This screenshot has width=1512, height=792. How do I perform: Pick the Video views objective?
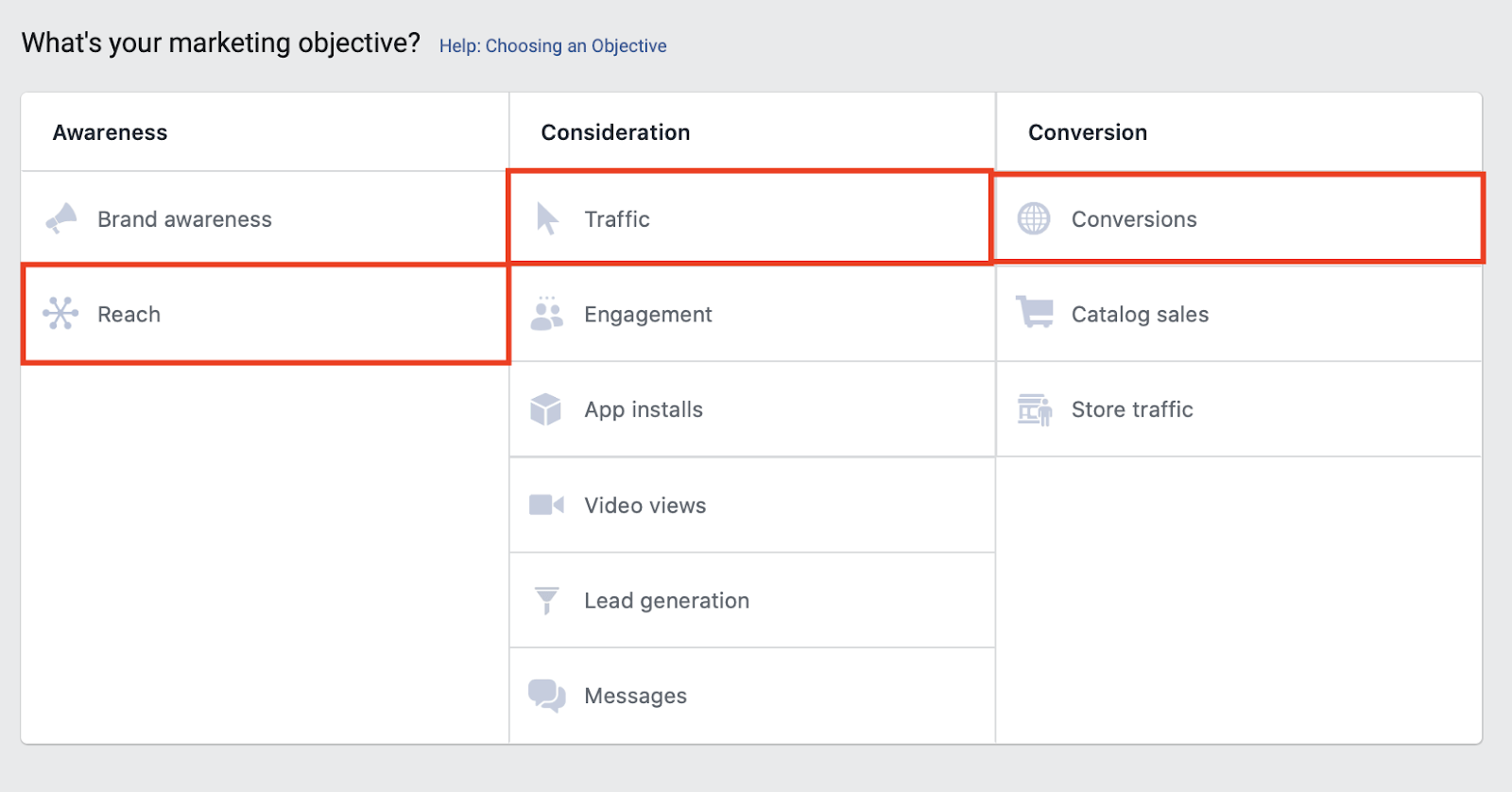tap(645, 506)
